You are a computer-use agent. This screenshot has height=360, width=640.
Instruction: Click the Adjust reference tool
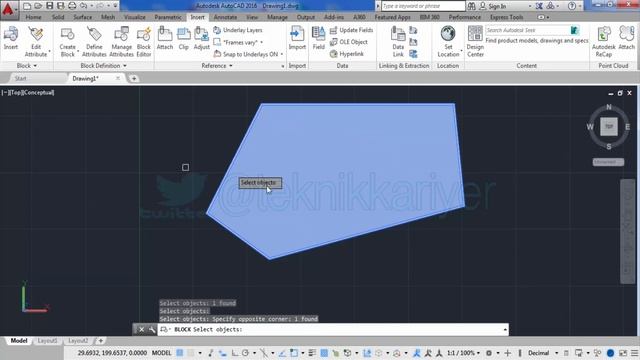202,38
